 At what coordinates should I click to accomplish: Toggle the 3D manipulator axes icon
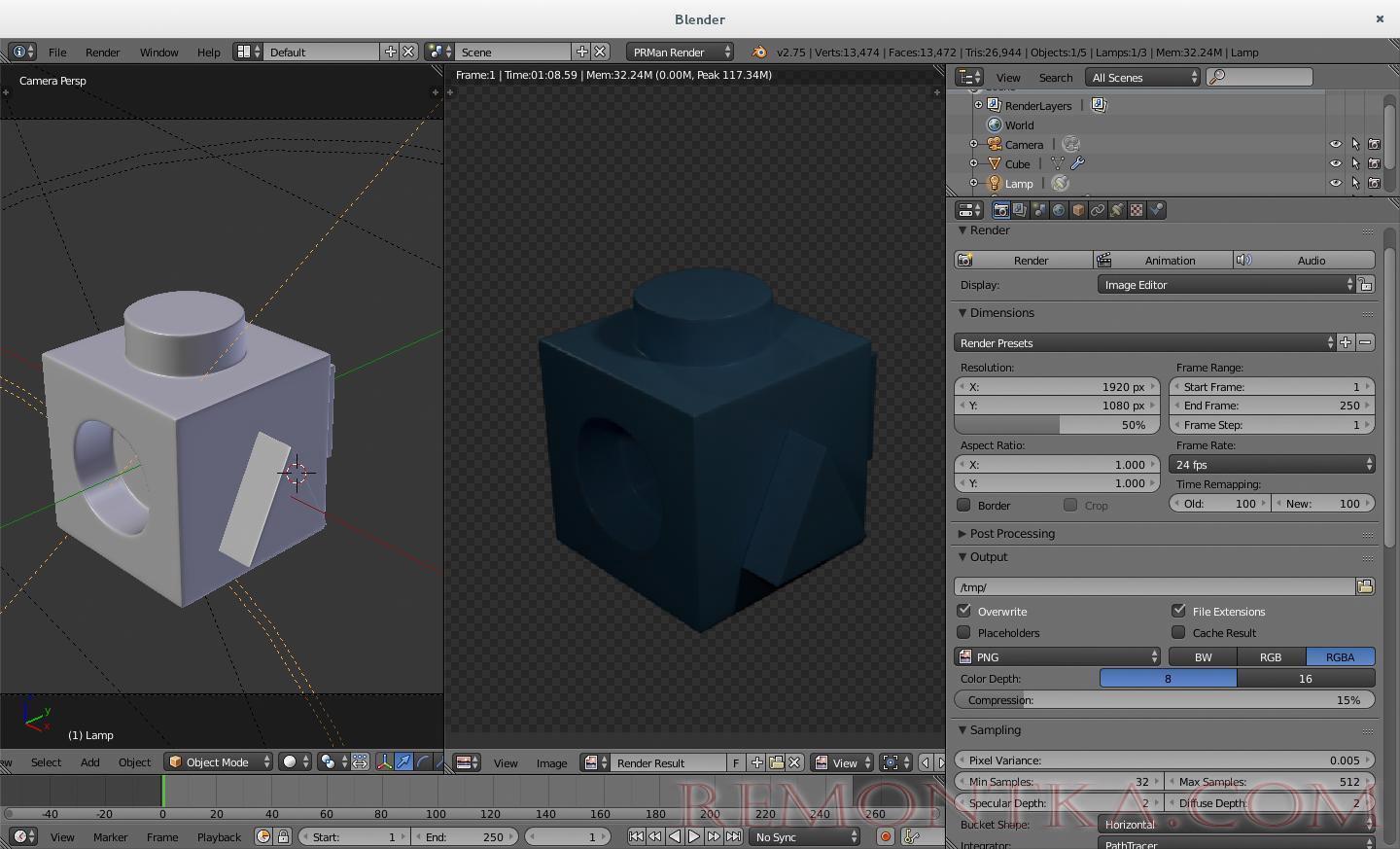coord(384,762)
